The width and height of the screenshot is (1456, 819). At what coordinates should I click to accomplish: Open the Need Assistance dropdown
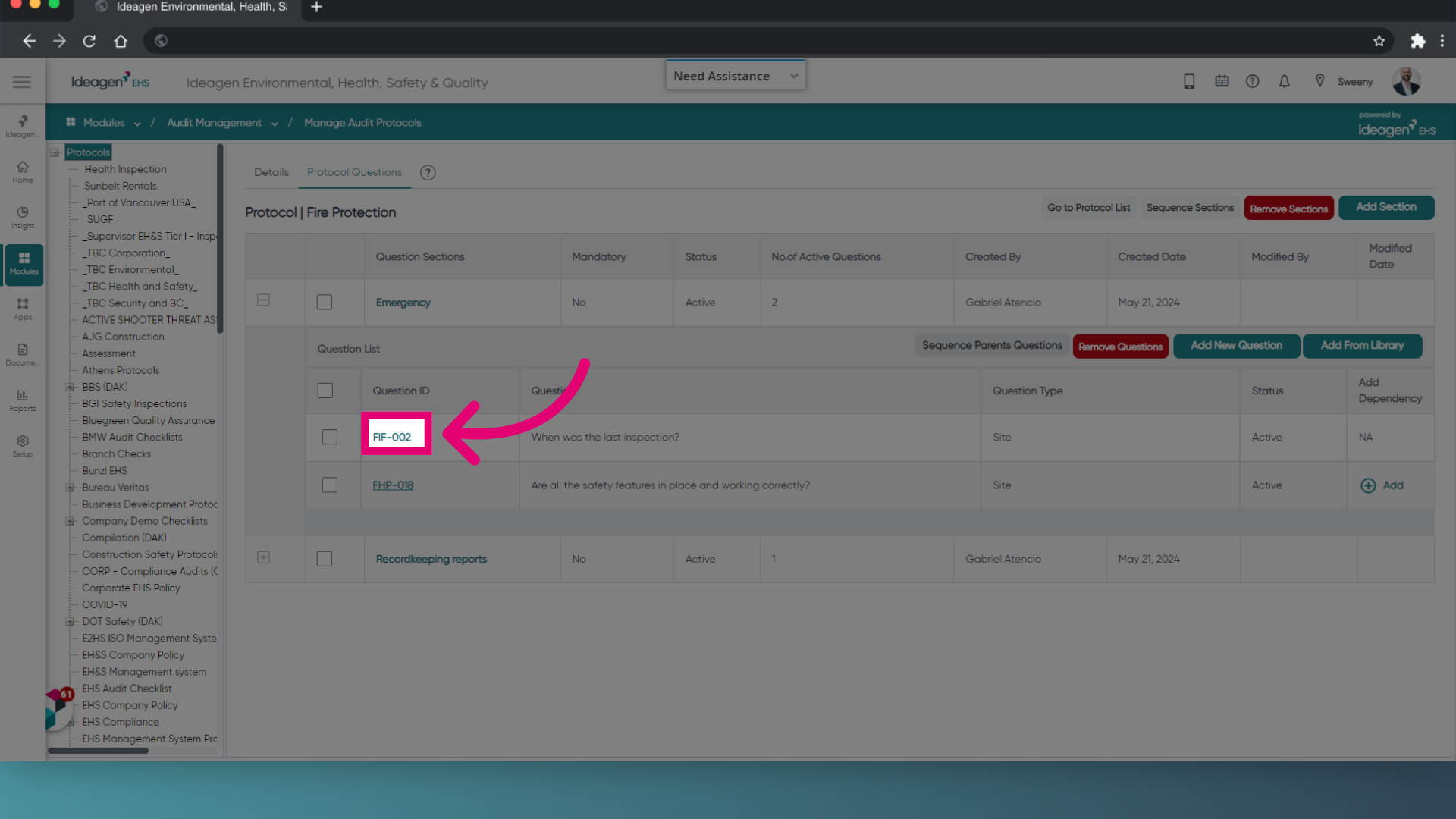[x=736, y=76]
